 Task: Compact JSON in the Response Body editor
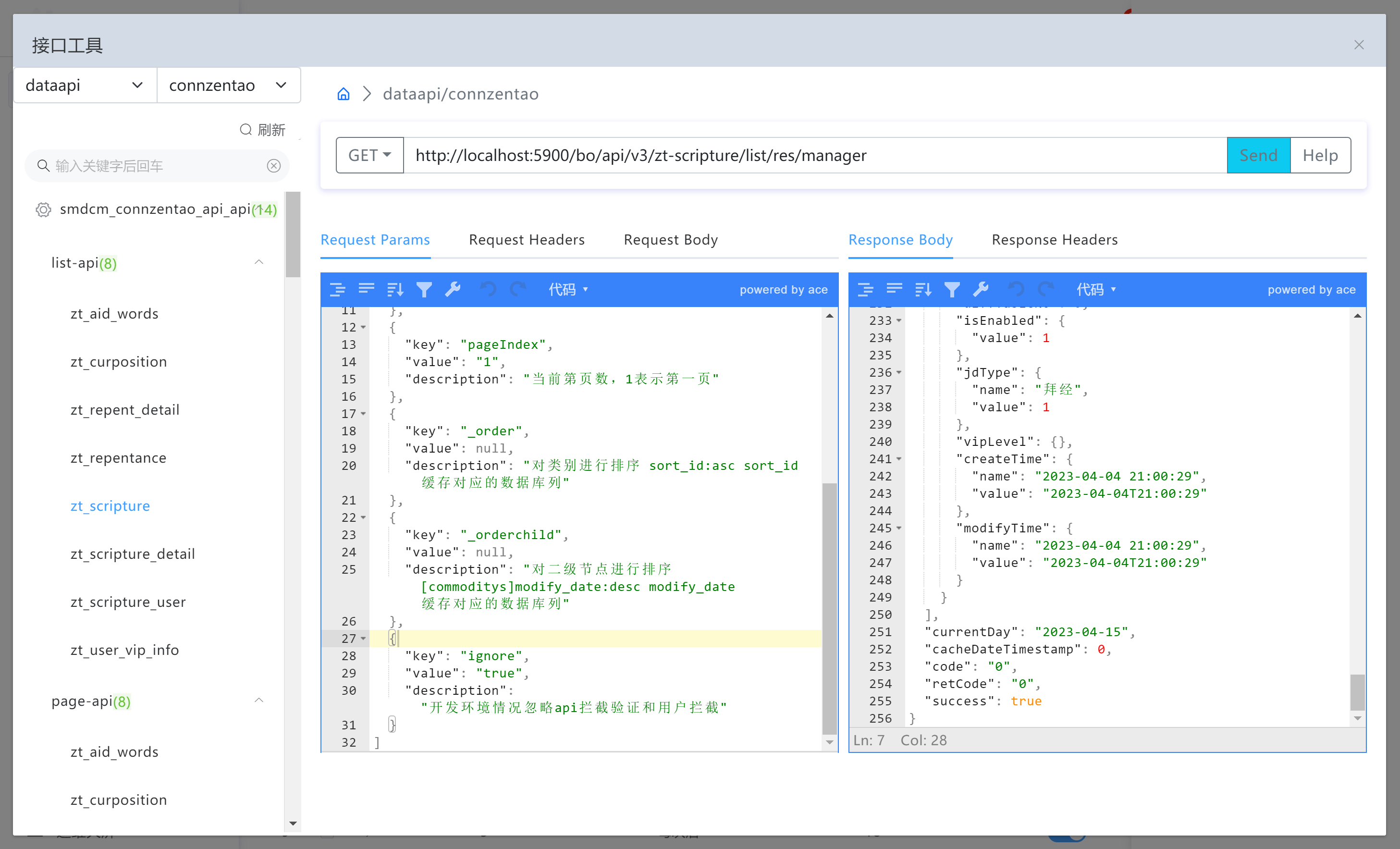point(894,289)
